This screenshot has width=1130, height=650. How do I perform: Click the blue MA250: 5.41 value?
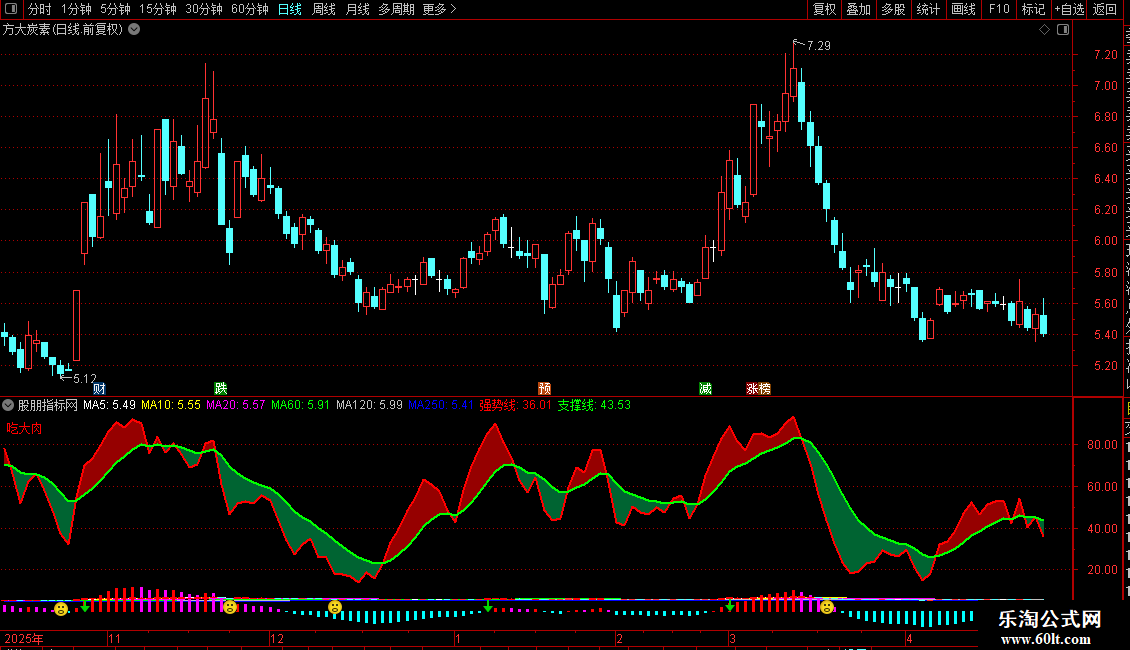pyautogui.click(x=441, y=405)
